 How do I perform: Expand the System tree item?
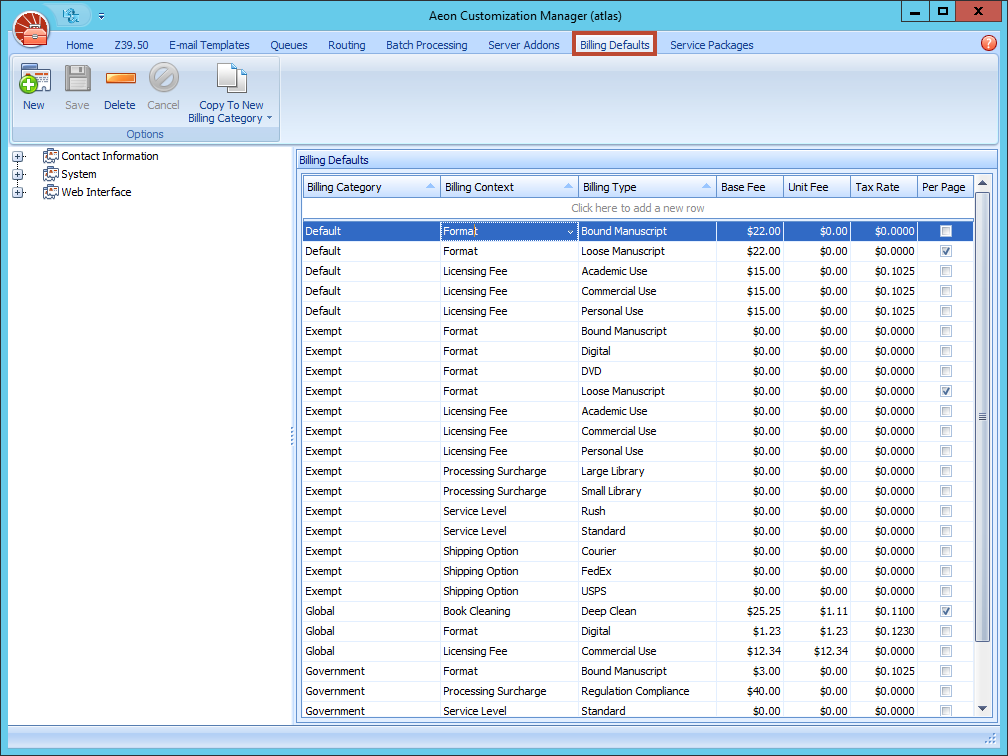[x=18, y=174]
